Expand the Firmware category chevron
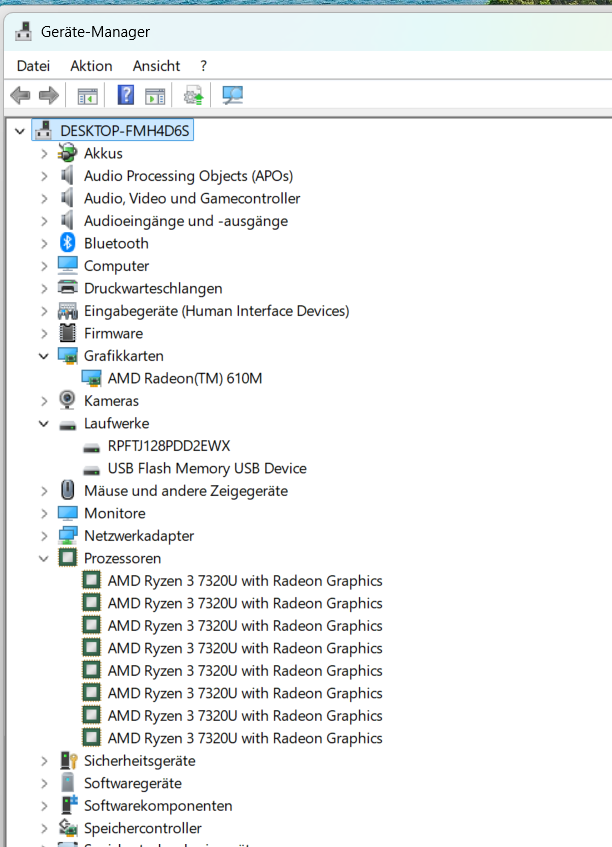Image resolution: width=612 pixels, height=847 pixels. click(x=44, y=333)
